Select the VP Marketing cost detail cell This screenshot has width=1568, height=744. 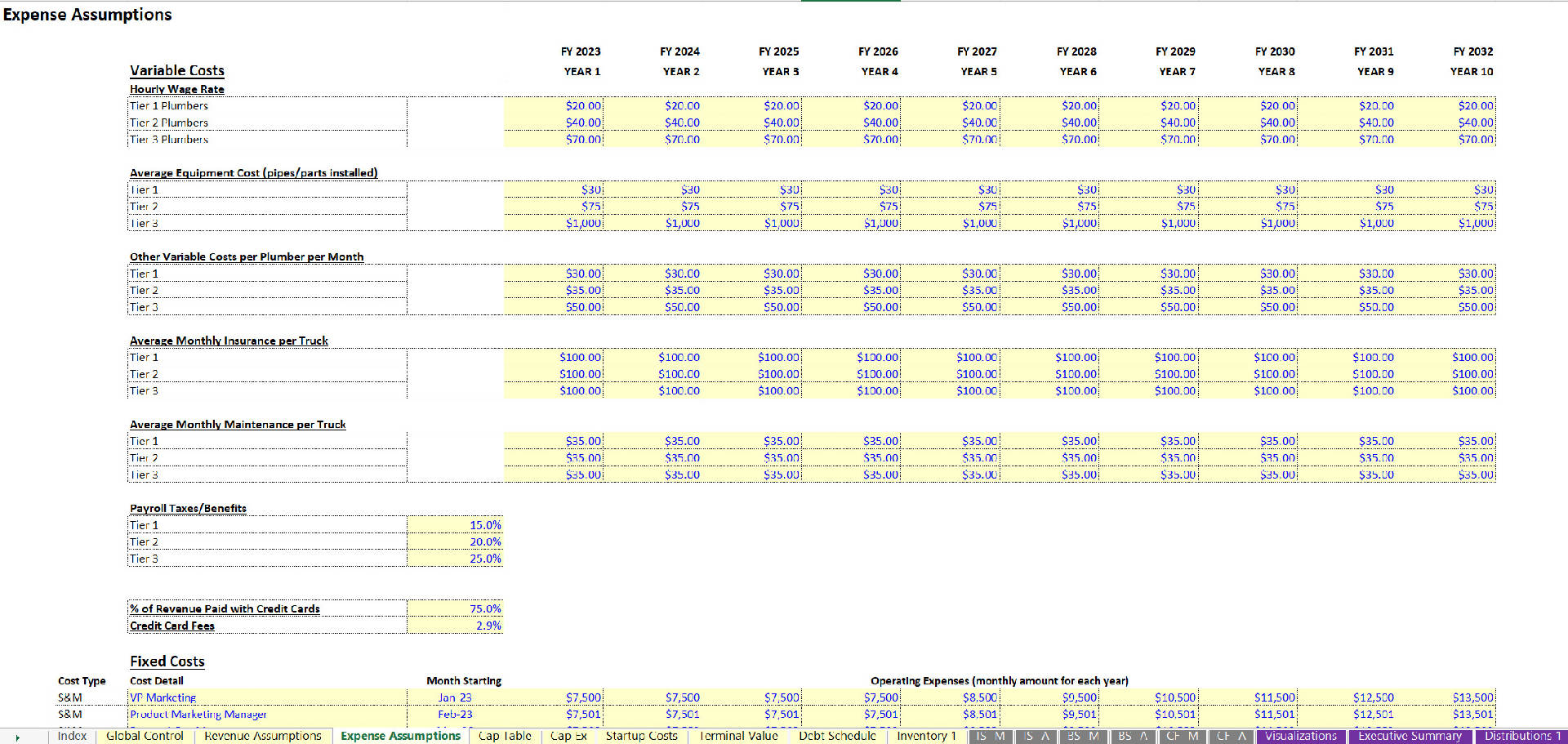pos(267,697)
